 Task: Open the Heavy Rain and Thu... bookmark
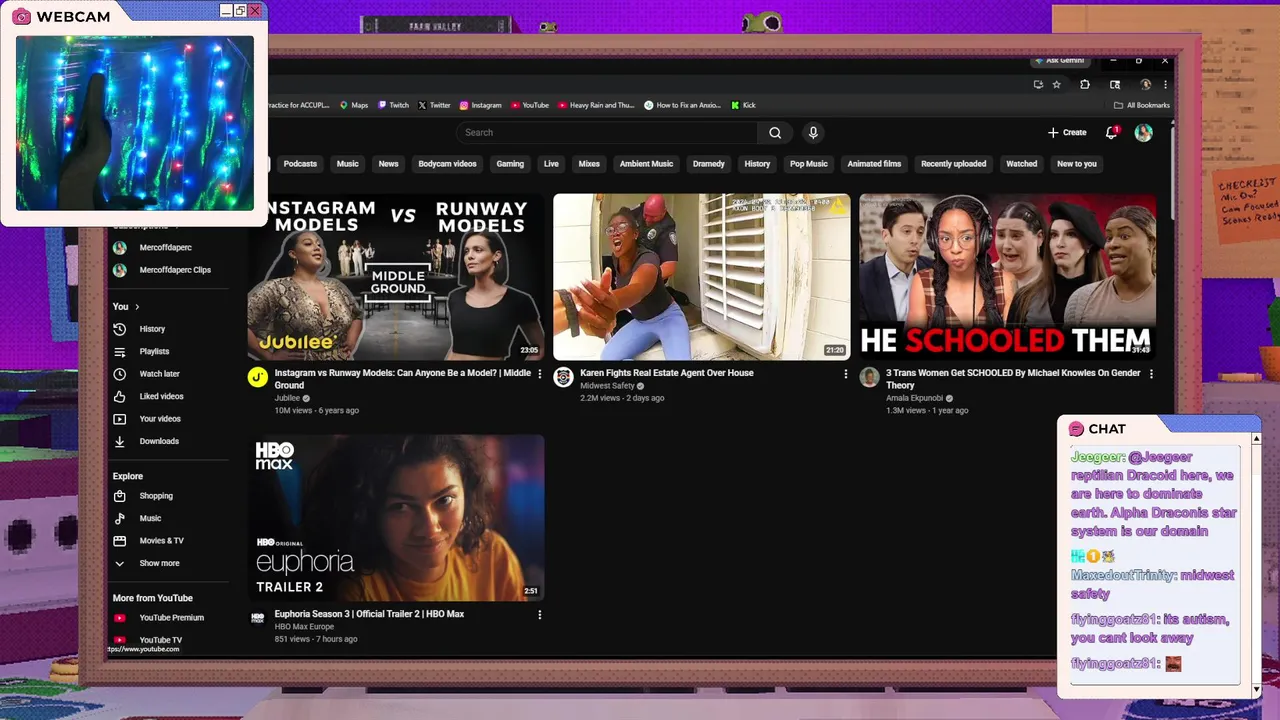597,105
